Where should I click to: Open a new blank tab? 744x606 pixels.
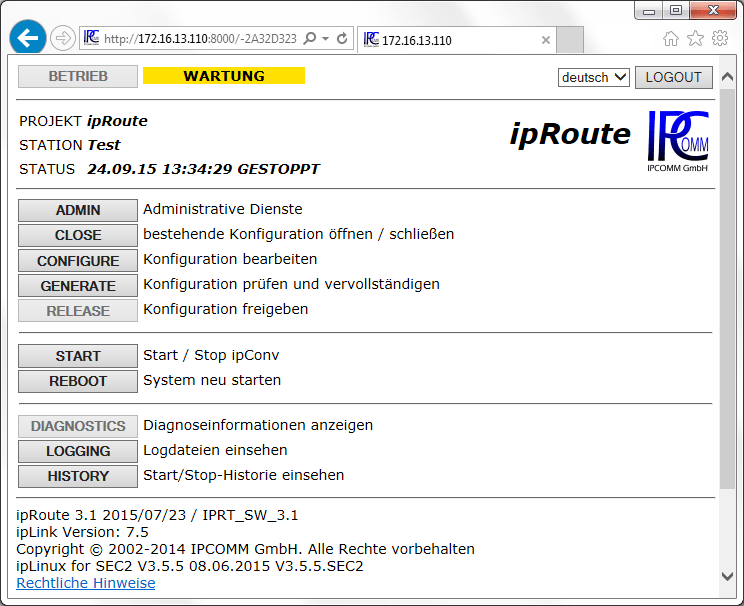pos(569,40)
